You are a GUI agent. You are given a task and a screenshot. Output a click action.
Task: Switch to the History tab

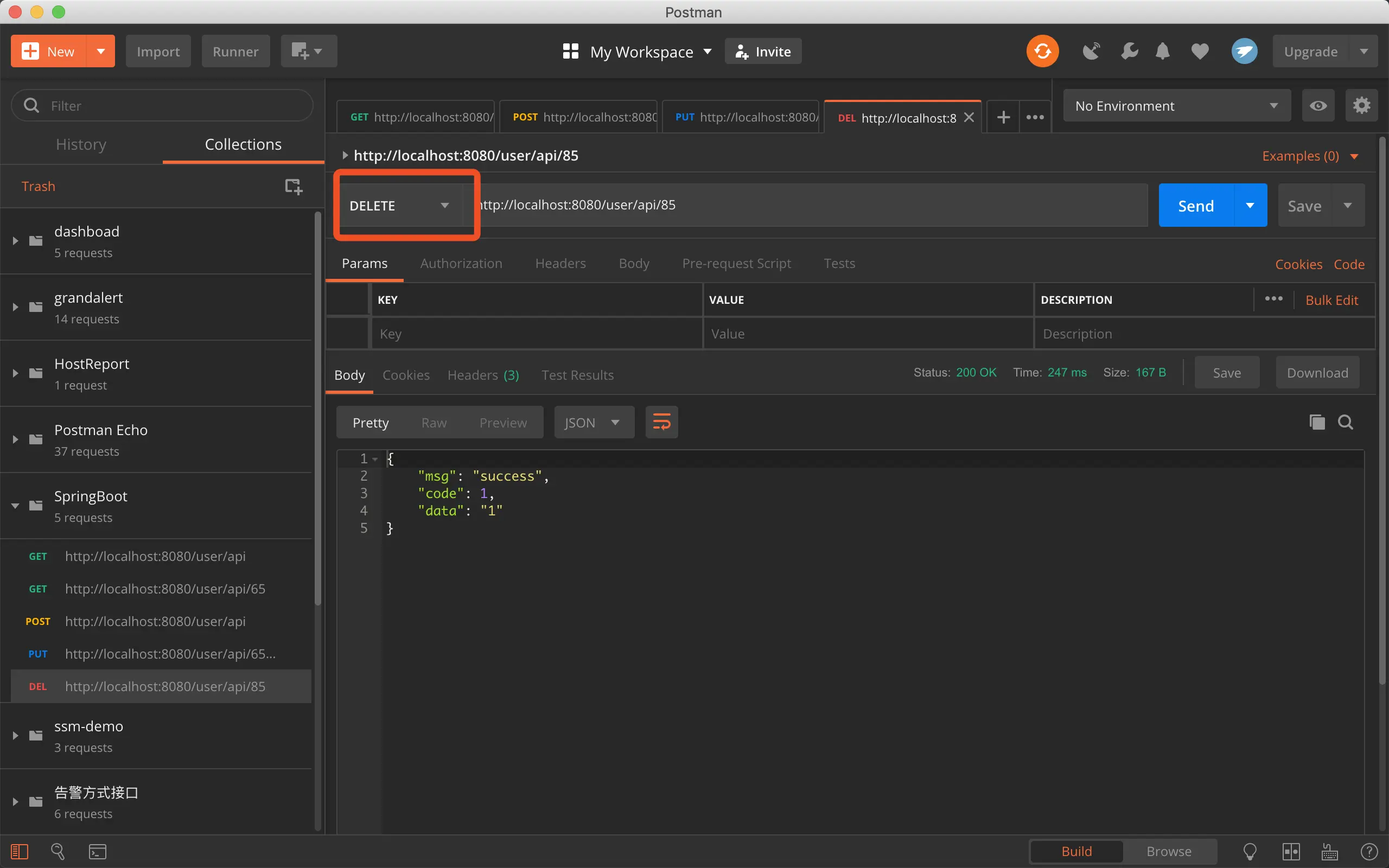point(81,145)
